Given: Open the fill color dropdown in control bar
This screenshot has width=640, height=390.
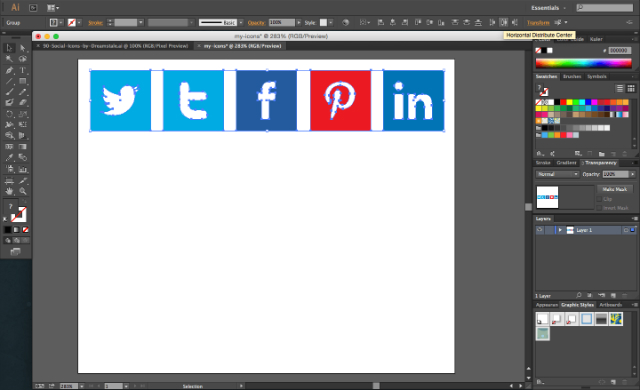Looking at the screenshot, I should [x=61, y=22].
